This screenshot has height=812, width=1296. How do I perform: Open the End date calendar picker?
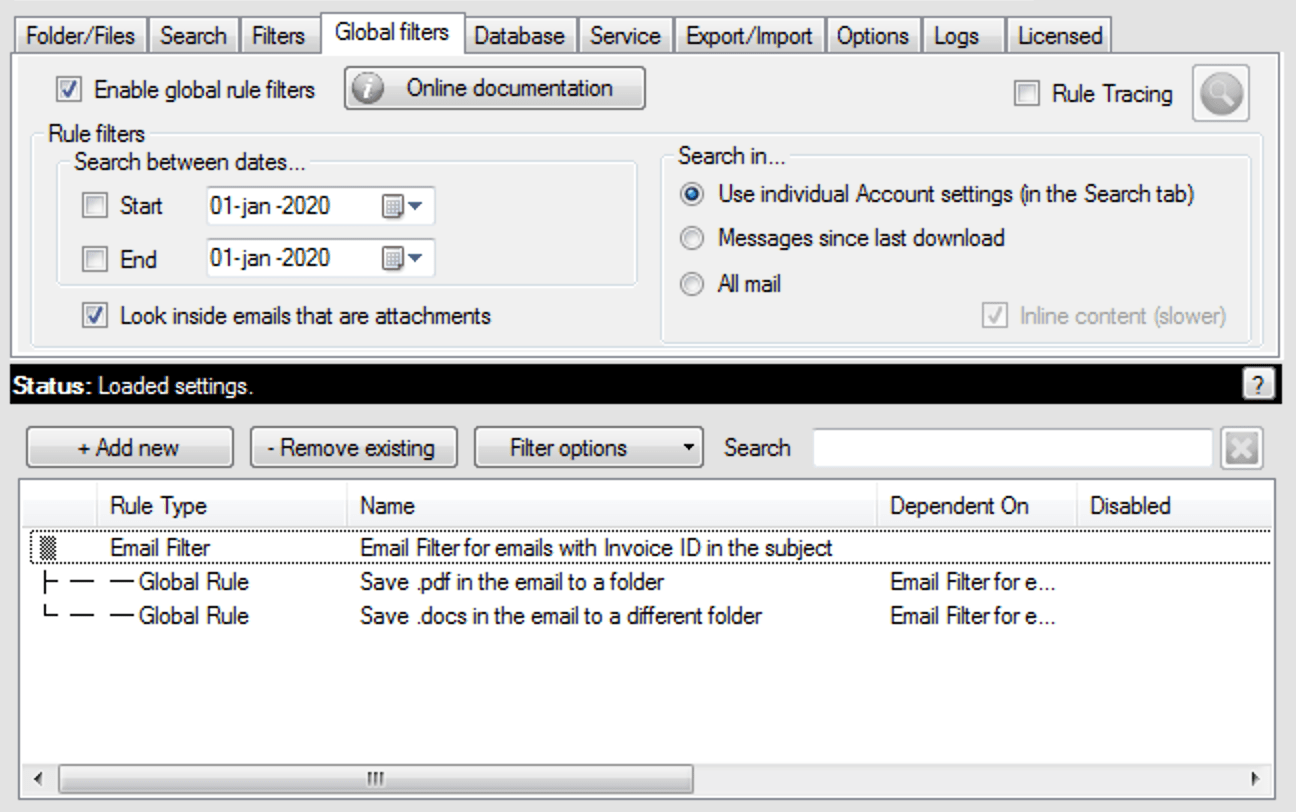point(402,259)
